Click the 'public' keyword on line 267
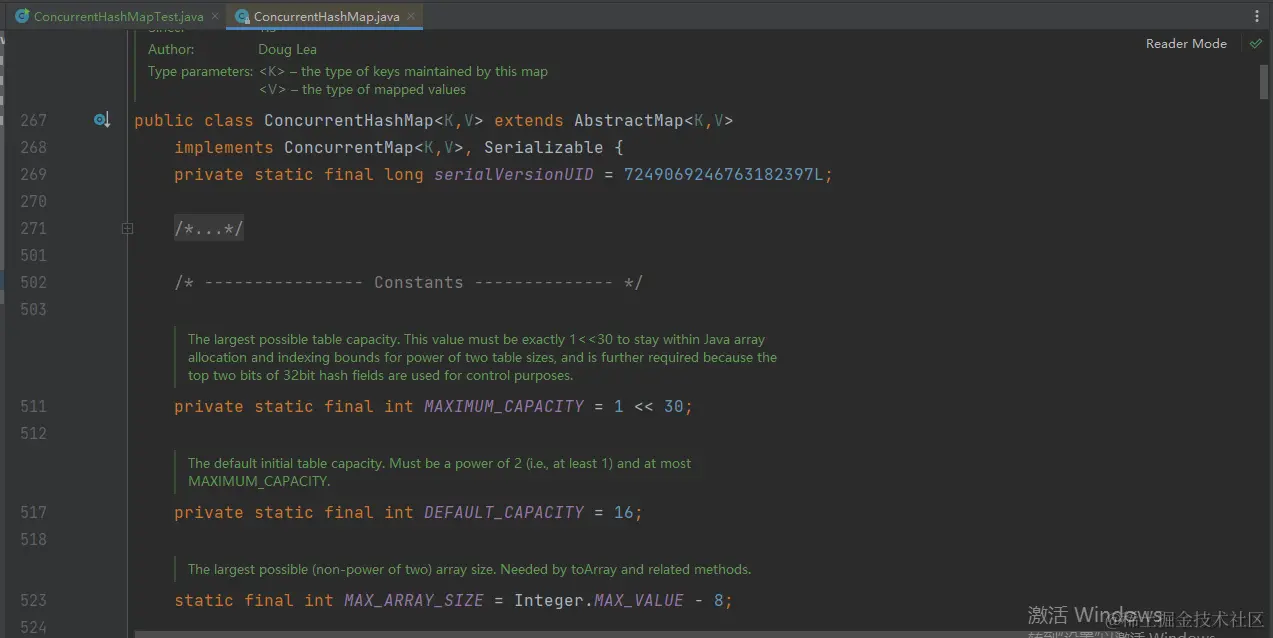Image resolution: width=1273 pixels, height=638 pixels. pos(164,120)
